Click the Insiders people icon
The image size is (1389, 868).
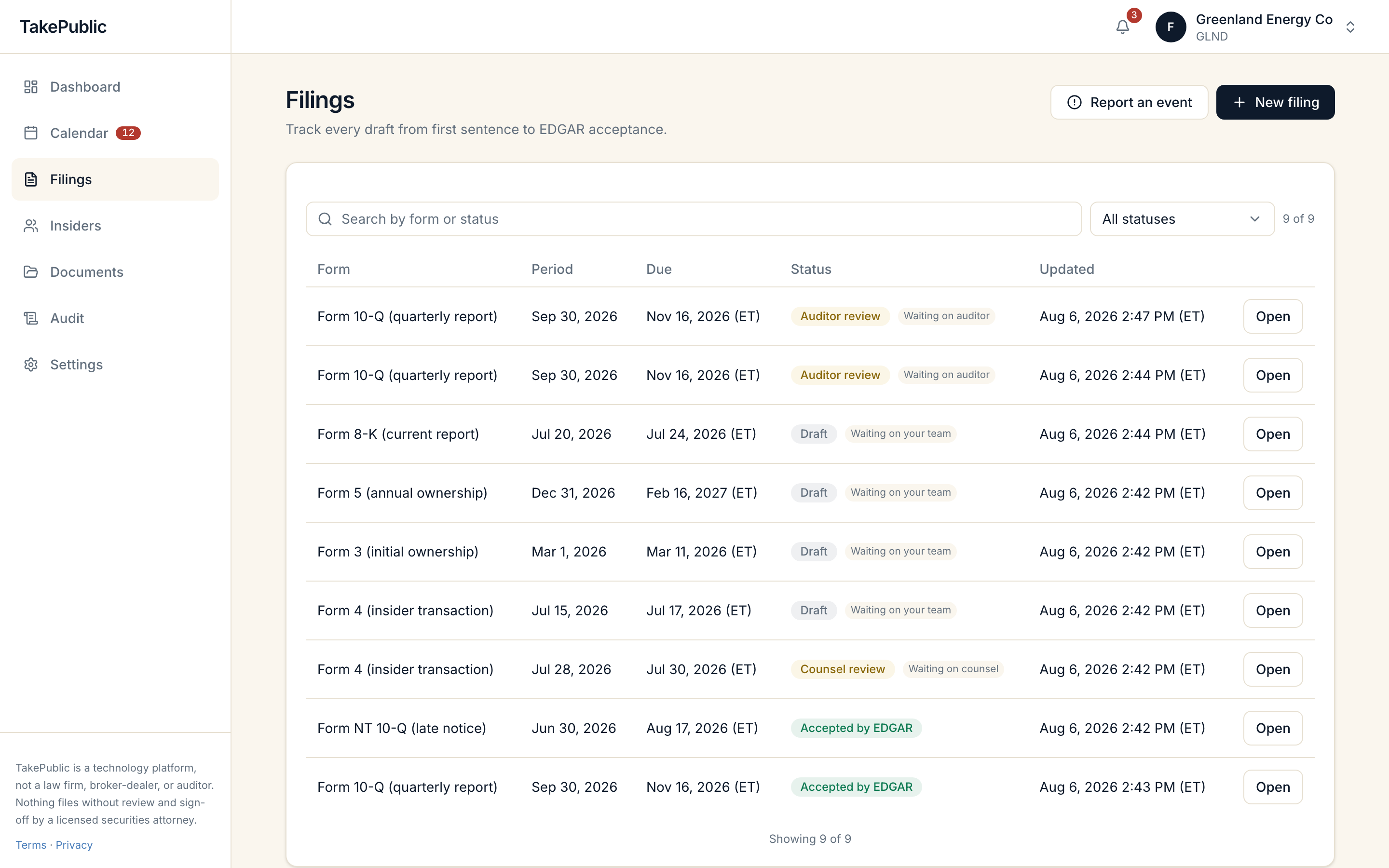(31, 226)
